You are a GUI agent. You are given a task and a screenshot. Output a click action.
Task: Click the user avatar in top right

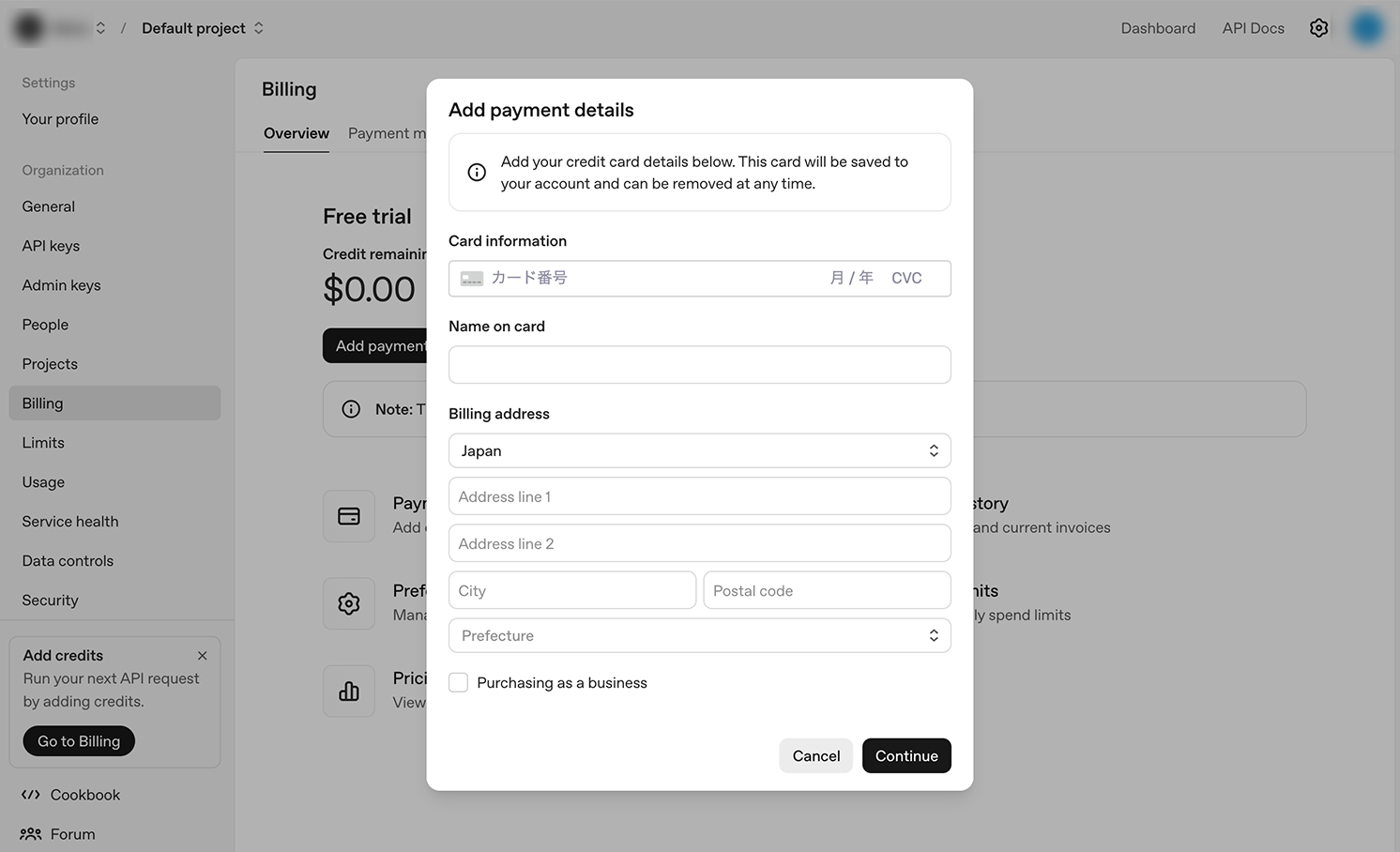coord(1366,28)
